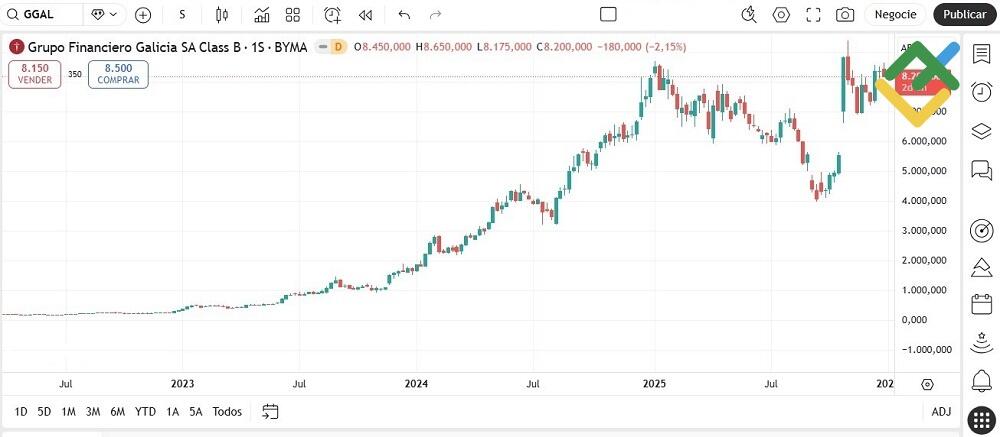Click the 8.500 COMPRAR buy button

click(x=118, y=74)
